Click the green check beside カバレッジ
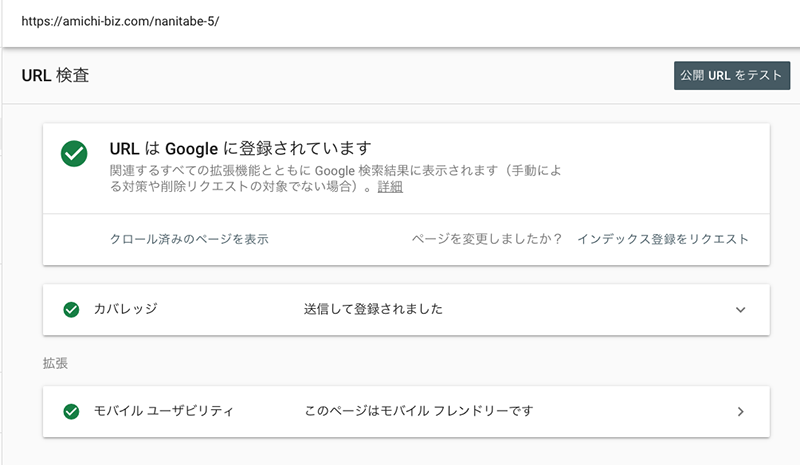The image size is (800, 465). click(71, 309)
